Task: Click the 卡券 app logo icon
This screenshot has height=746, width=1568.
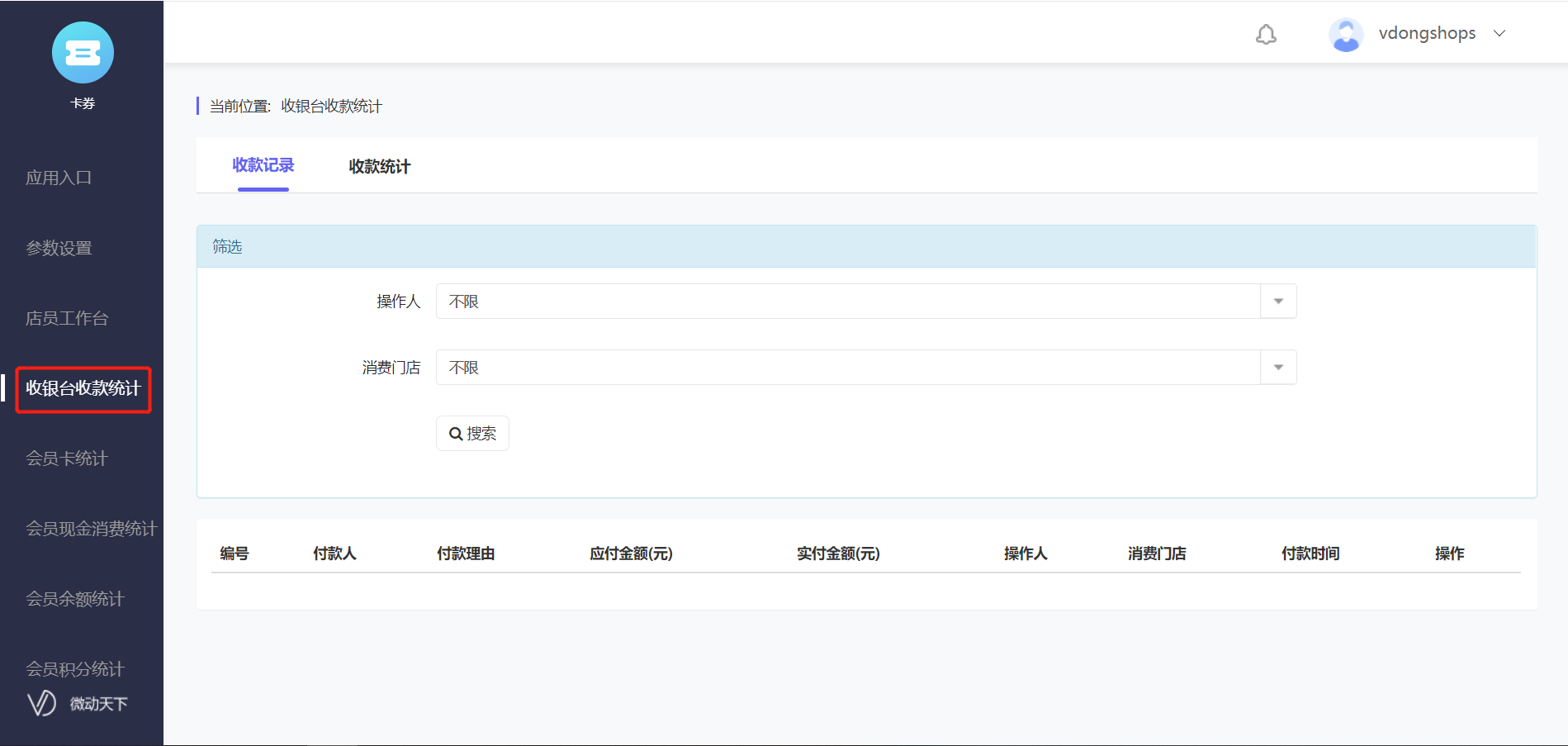Action: click(x=83, y=53)
